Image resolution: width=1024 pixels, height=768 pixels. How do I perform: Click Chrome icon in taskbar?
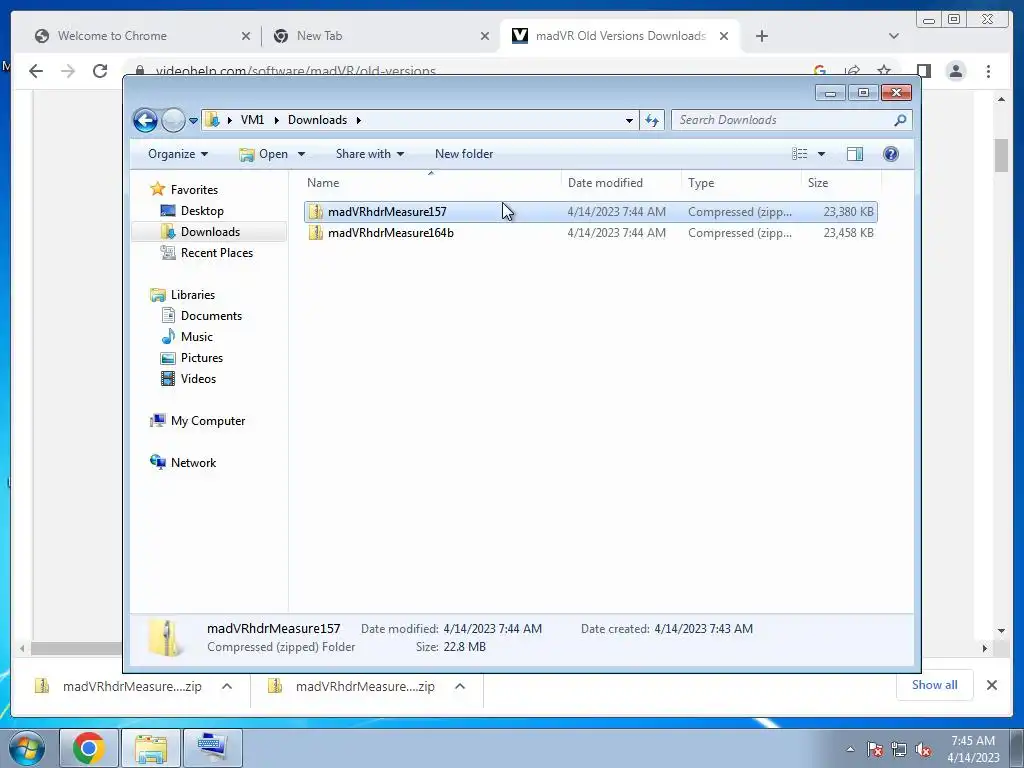[89, 748]
